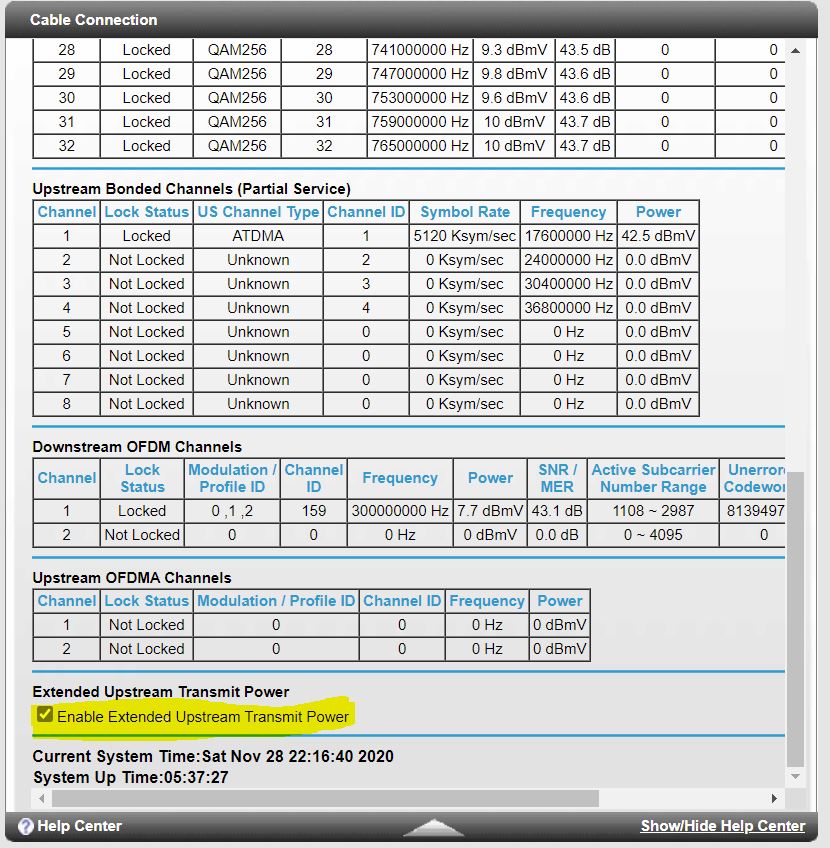Click the Power header in Upstream OFDMA Channels
830x848 pixels.
click(x=560, y=601)
